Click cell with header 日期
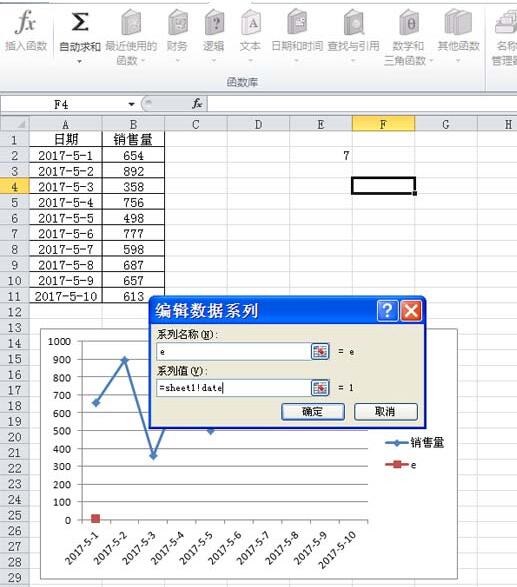This screenshot has width=517, height=587. [x=66, y=140]
